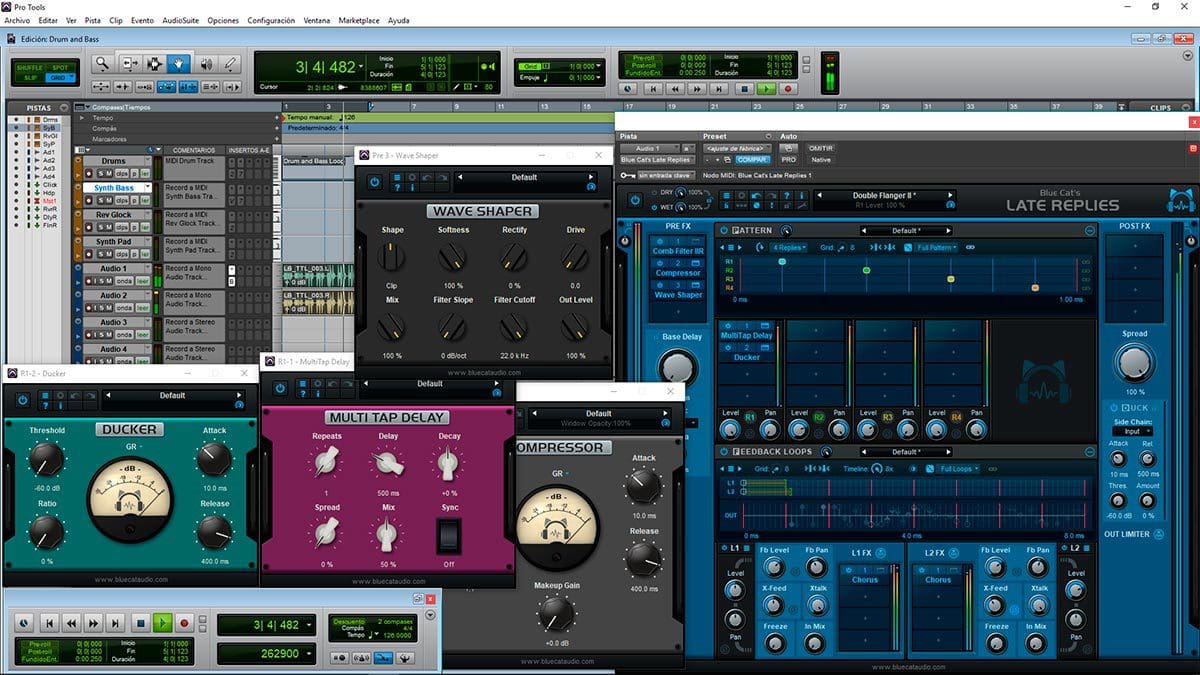Enable Shuffle edit mode
Viewport: 1200px width, 675px height.
point(31,66)
